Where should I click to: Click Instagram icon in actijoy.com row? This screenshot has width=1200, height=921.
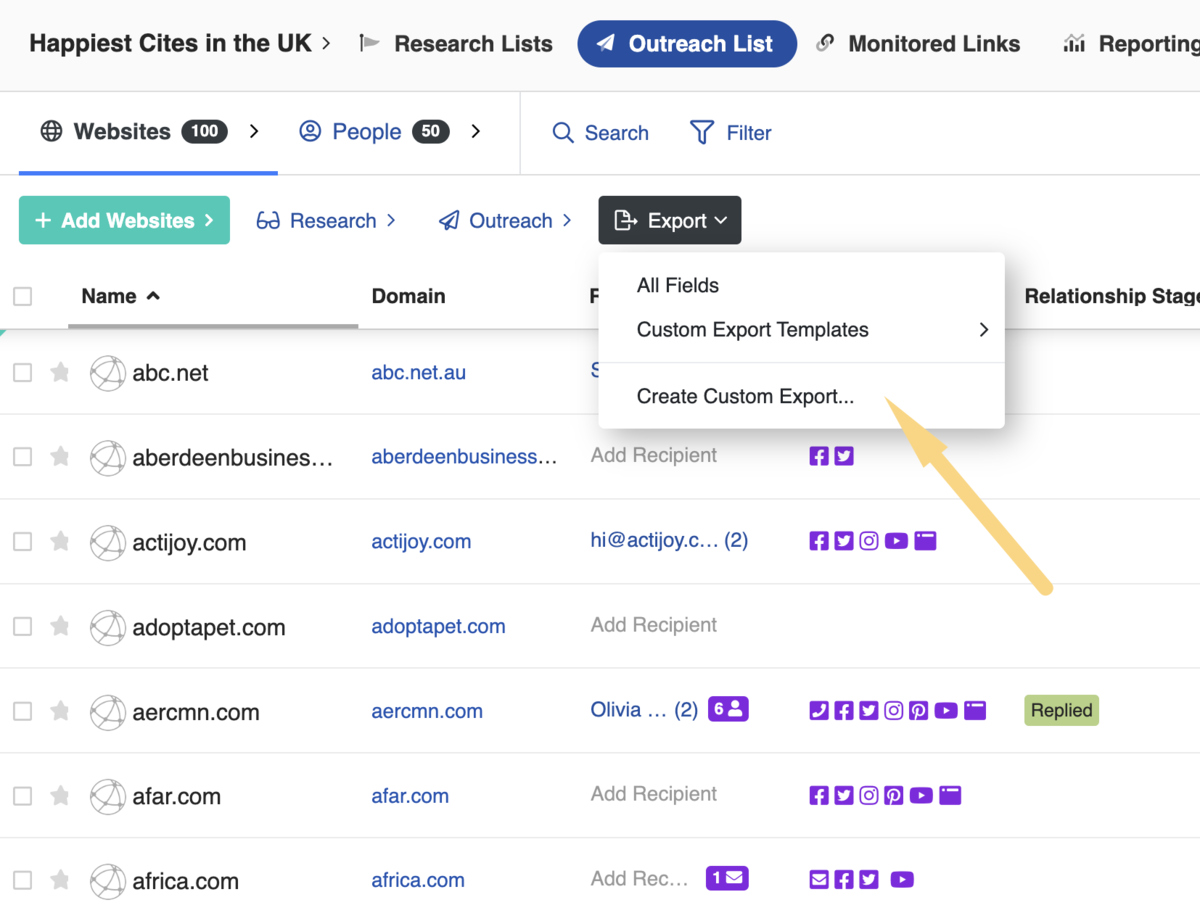[x=869, y=541]
